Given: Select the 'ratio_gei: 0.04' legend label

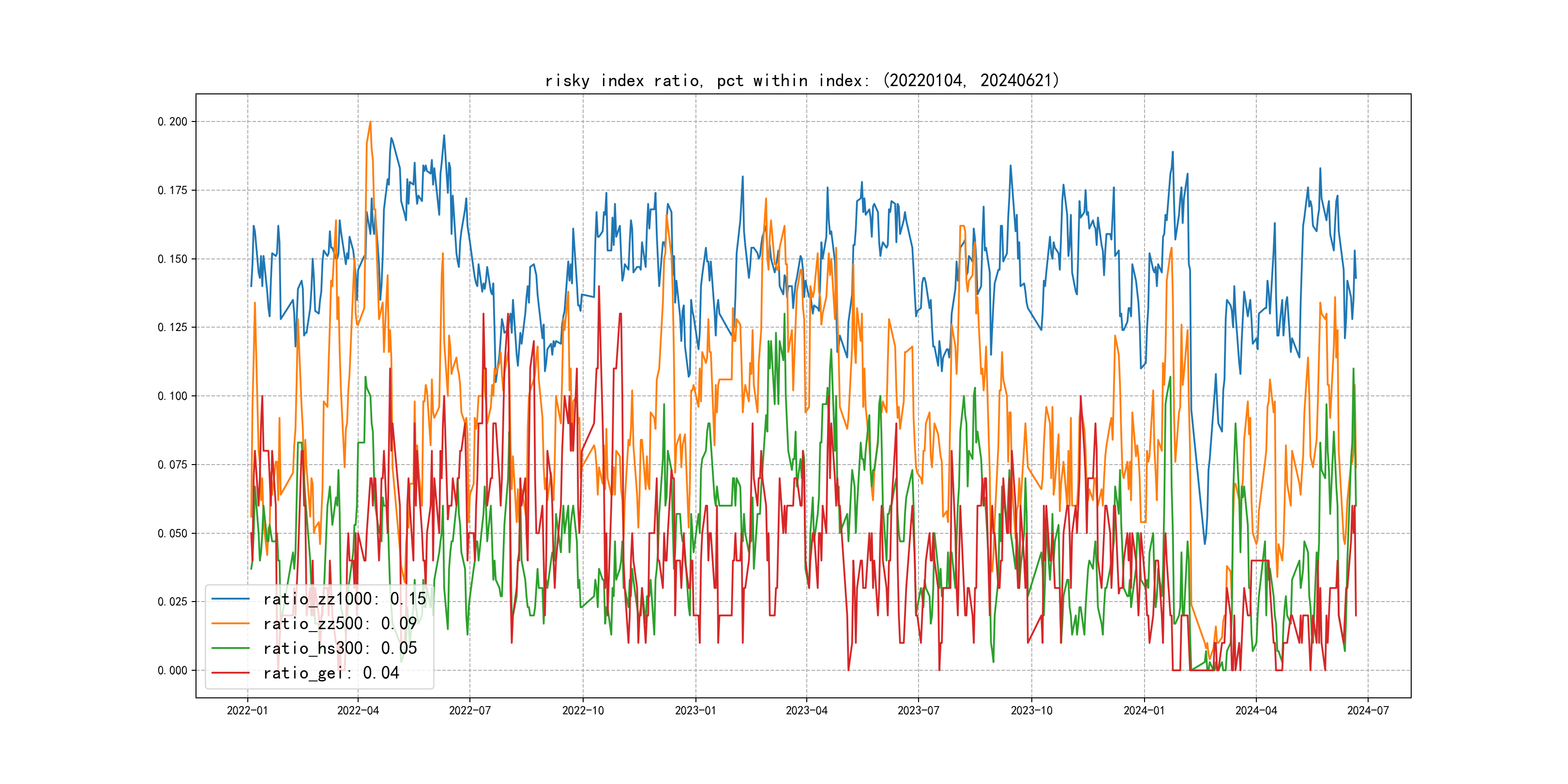Looking at the screenshot, I should coord(331,673).
